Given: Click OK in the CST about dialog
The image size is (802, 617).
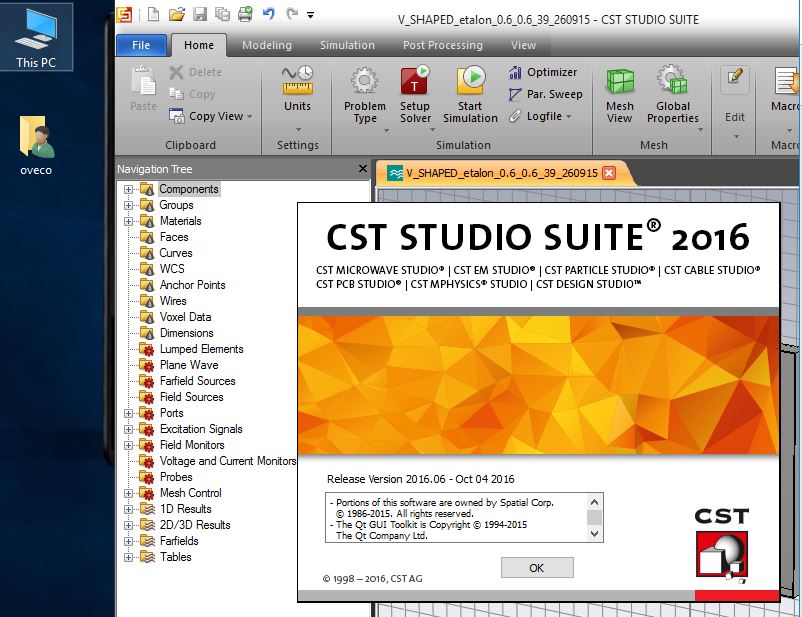Looking at the screenshot, I should click(537, 568).
